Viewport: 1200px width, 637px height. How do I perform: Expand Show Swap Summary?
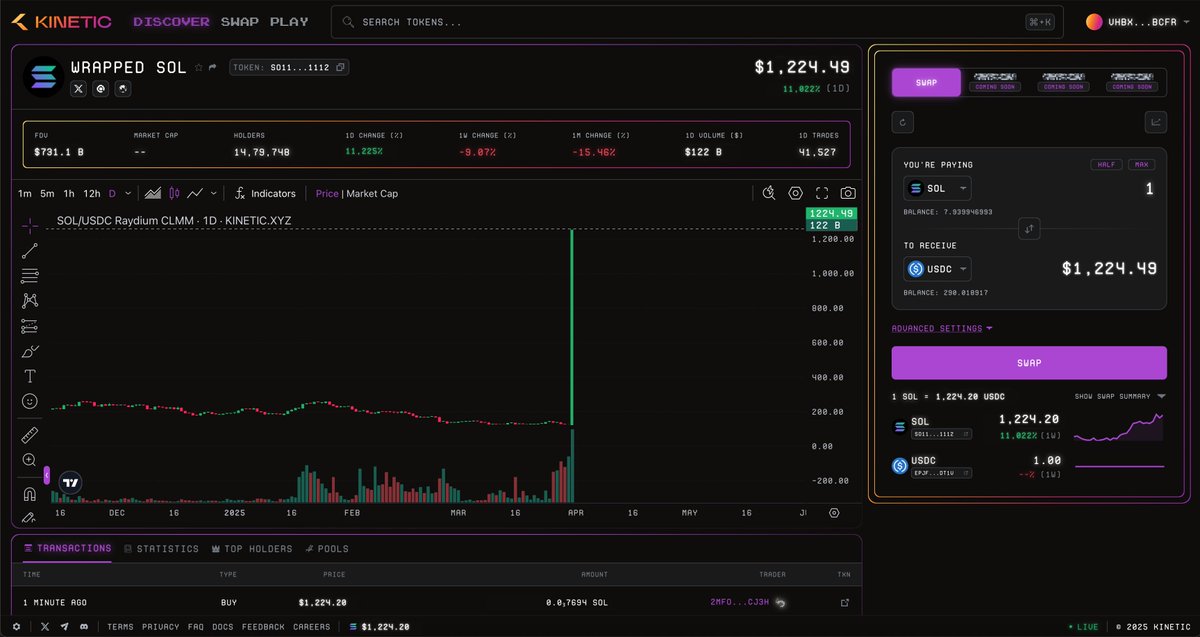coord(1120,396)
